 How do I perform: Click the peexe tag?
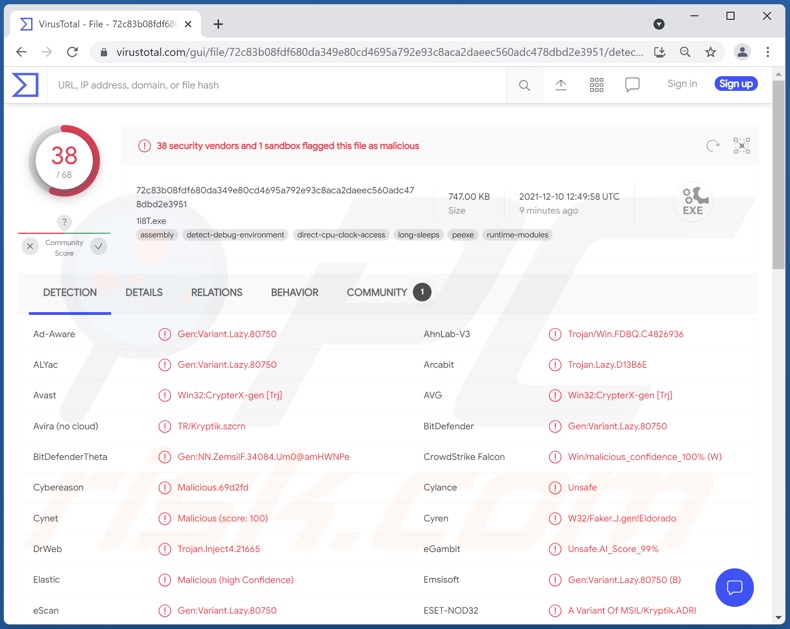463,235
